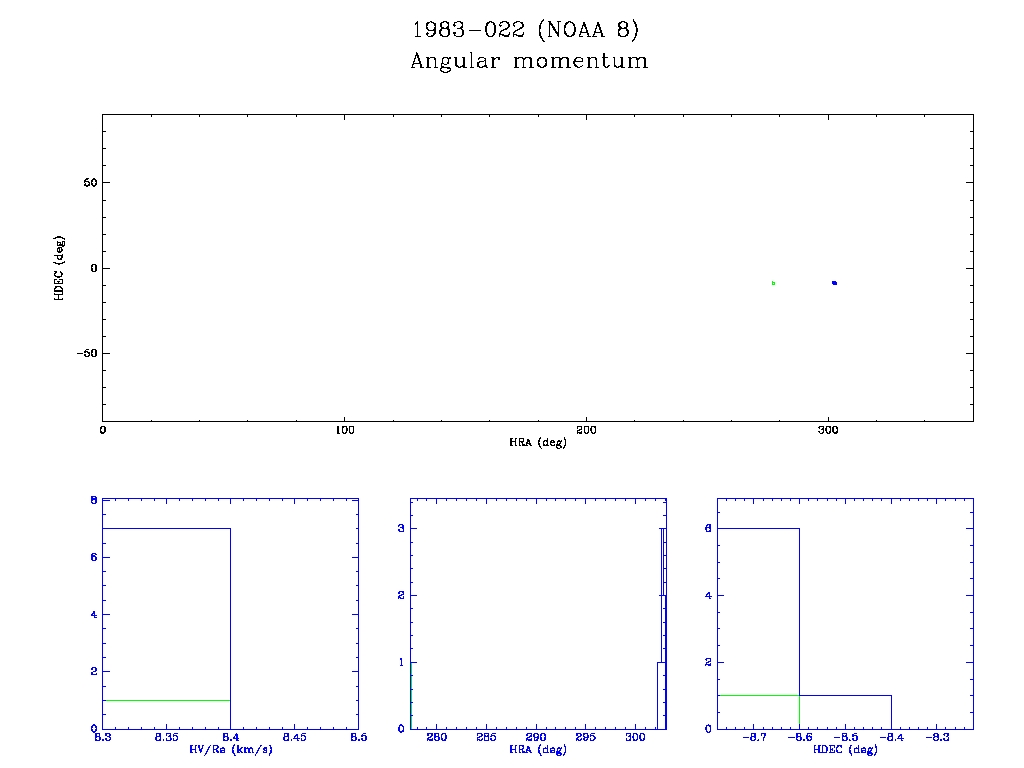Click the green data point in main plot
The height and width of the screenshot is (768, 1024).
(773, 283)
